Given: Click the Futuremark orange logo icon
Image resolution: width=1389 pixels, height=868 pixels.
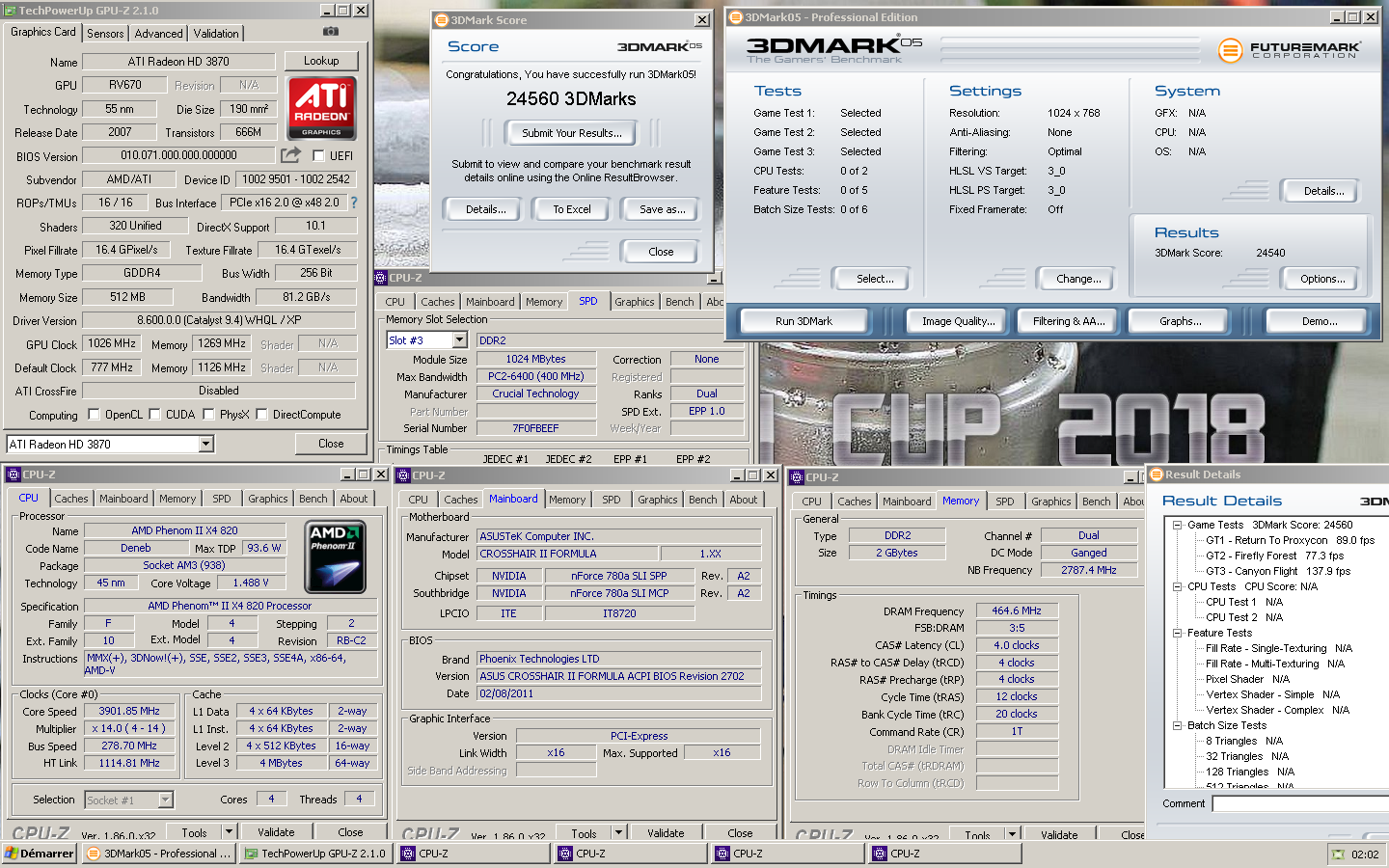Looking at the screenshot, I should tap(1230, 50).
